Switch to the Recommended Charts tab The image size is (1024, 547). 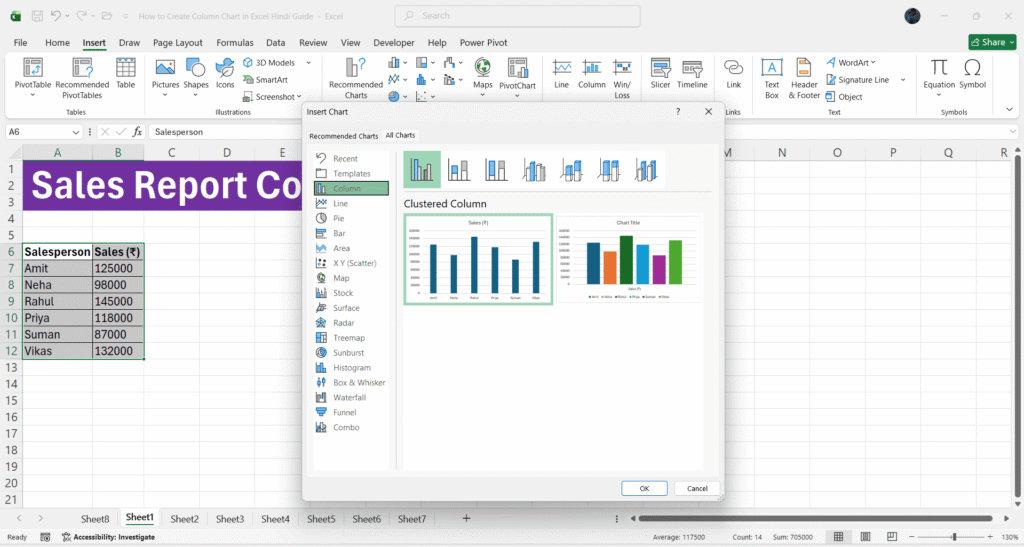344,136
